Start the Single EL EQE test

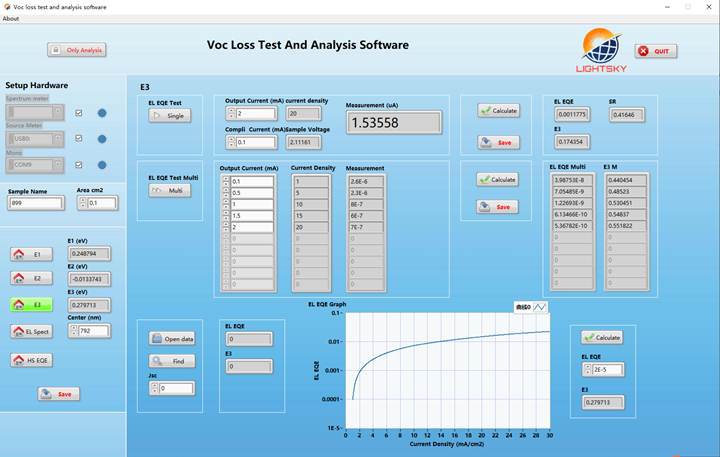[x=169, y=116]
